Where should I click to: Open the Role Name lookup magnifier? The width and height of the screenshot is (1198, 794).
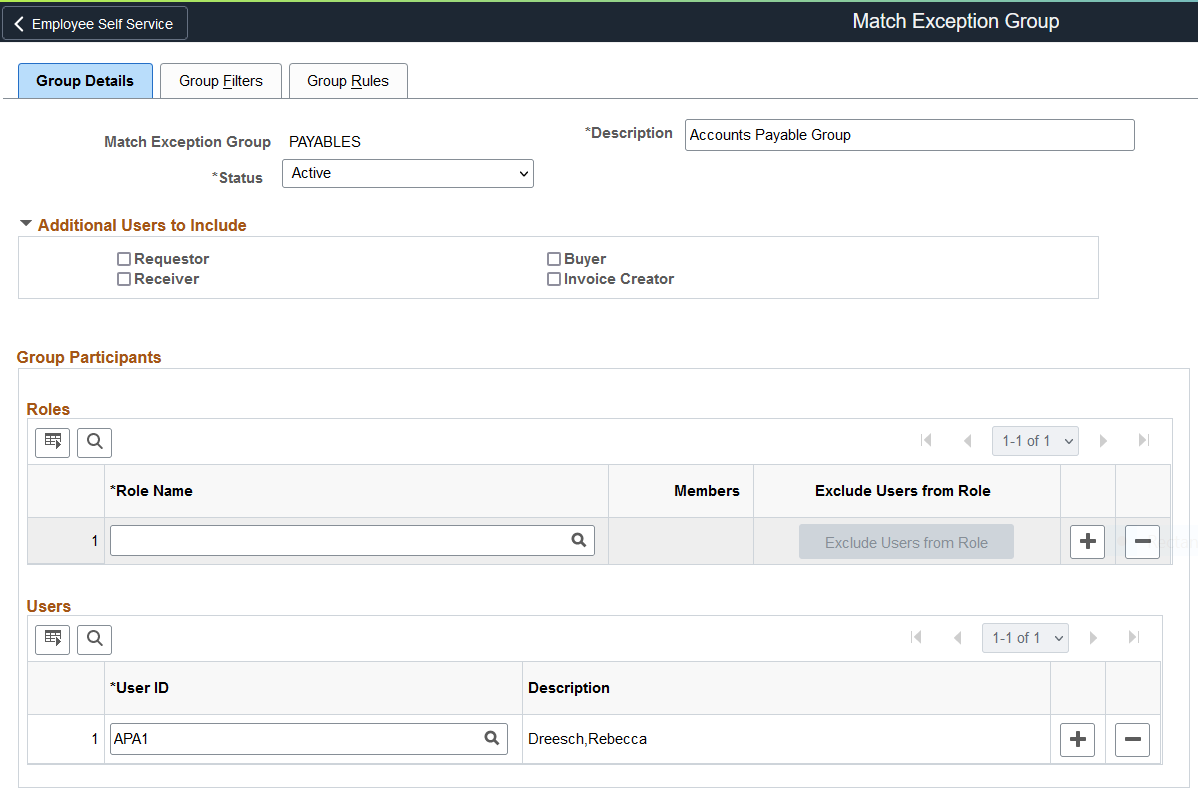tap(578, 540)
